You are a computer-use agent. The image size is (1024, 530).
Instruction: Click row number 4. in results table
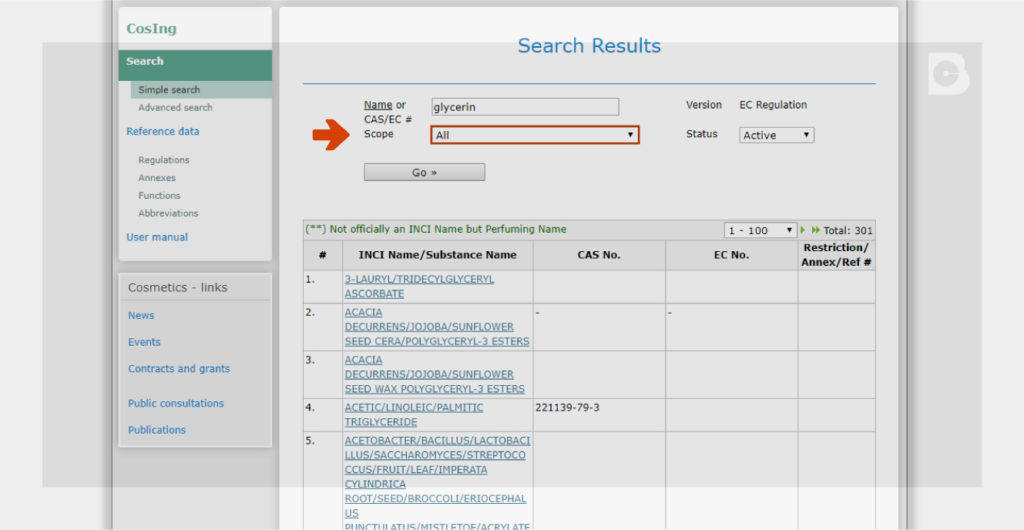point(310,407)
